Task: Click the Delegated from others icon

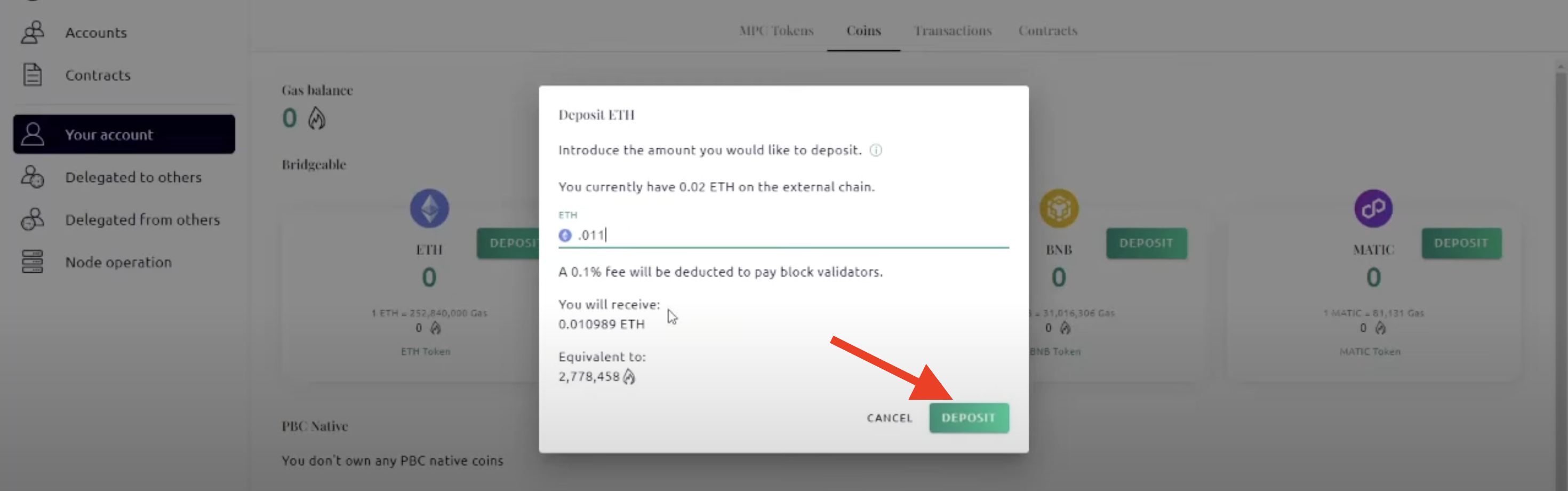Action: [33, 219]
